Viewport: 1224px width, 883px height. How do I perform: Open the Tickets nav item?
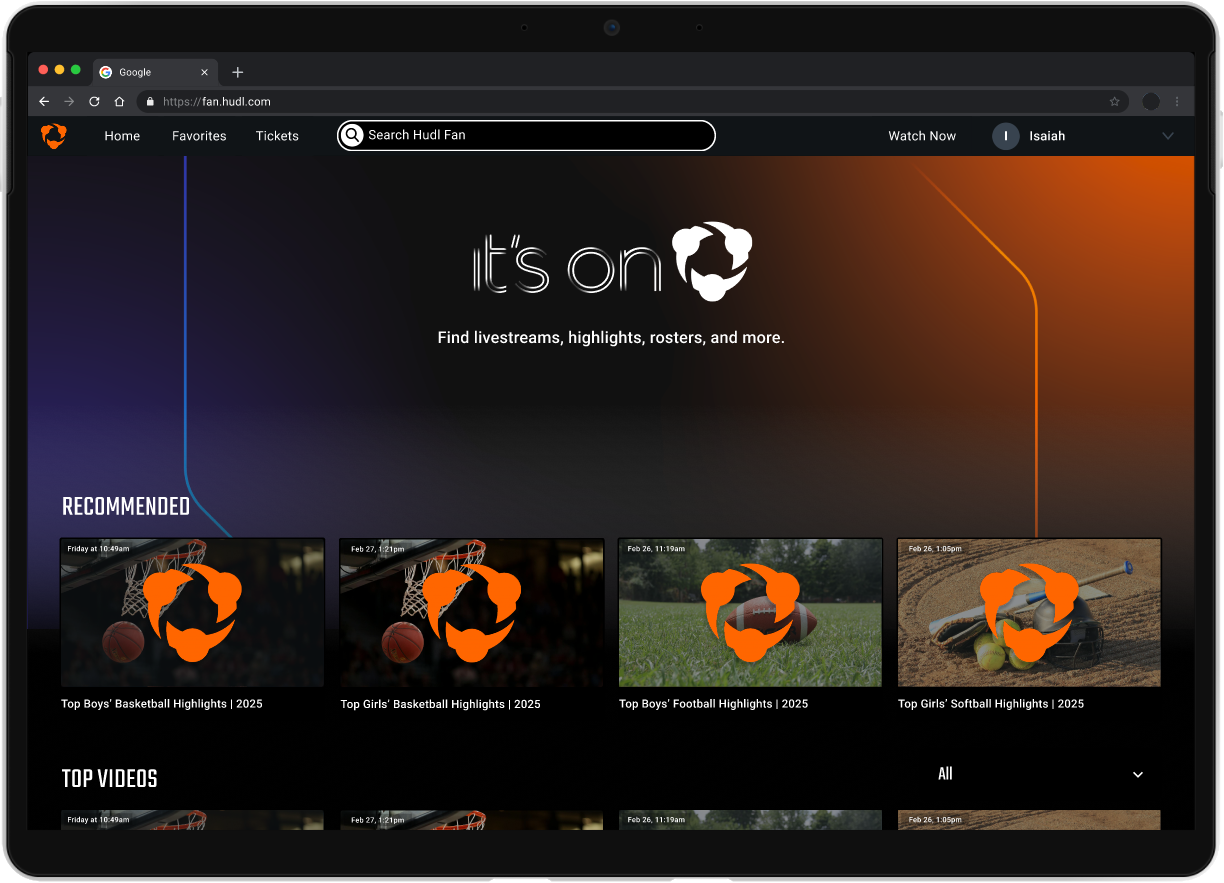click(277, 136)
